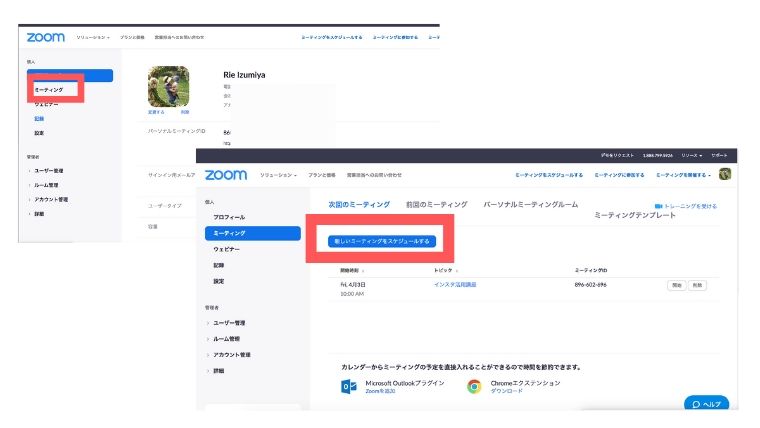Click 営業担当へのお問い合わせ in front window header
760x428 pixels.
pyautogui.click(x=374, y=175)
